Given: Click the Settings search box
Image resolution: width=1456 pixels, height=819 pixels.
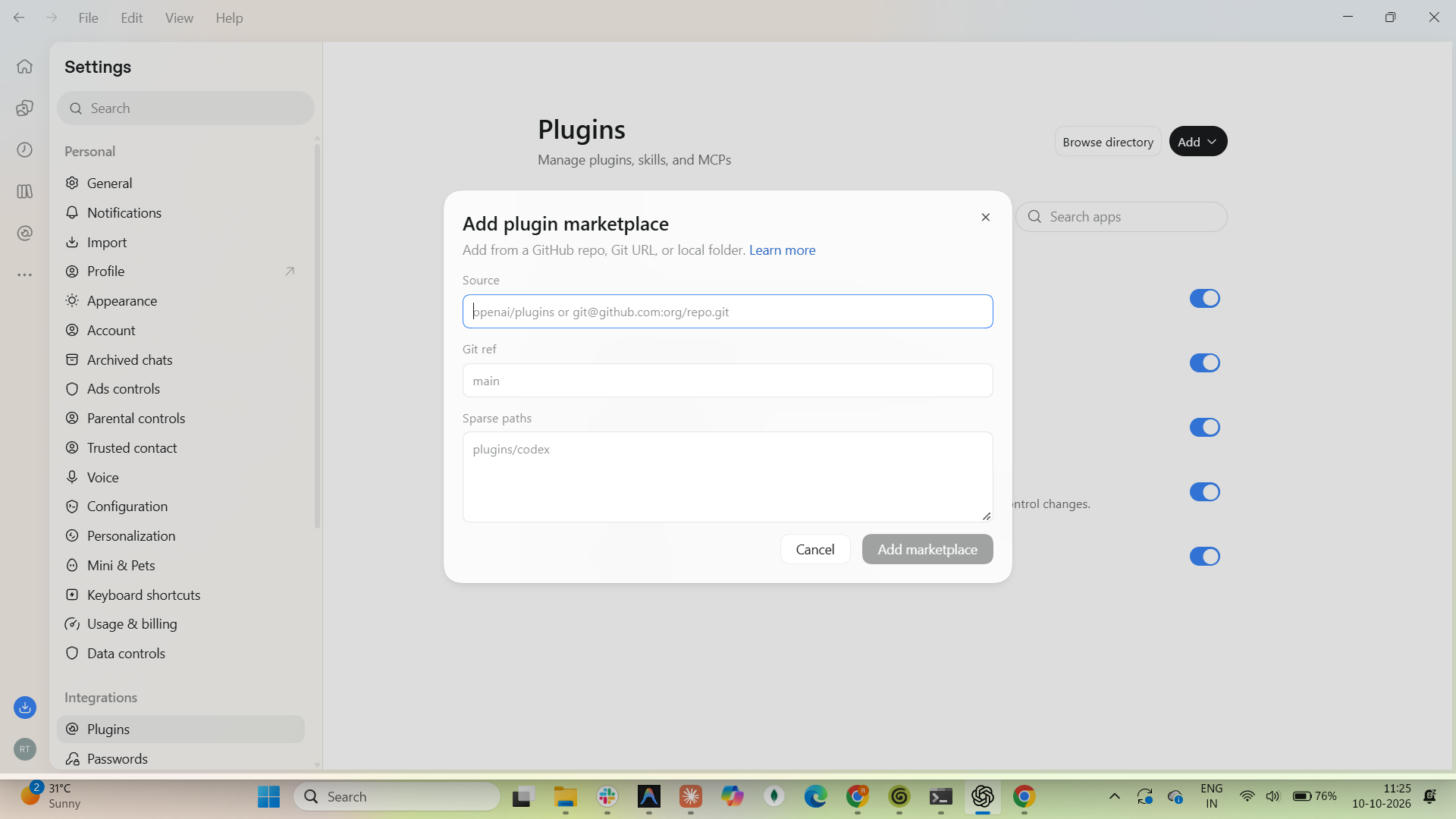Looking at the screenshot, I should (186, 108).
